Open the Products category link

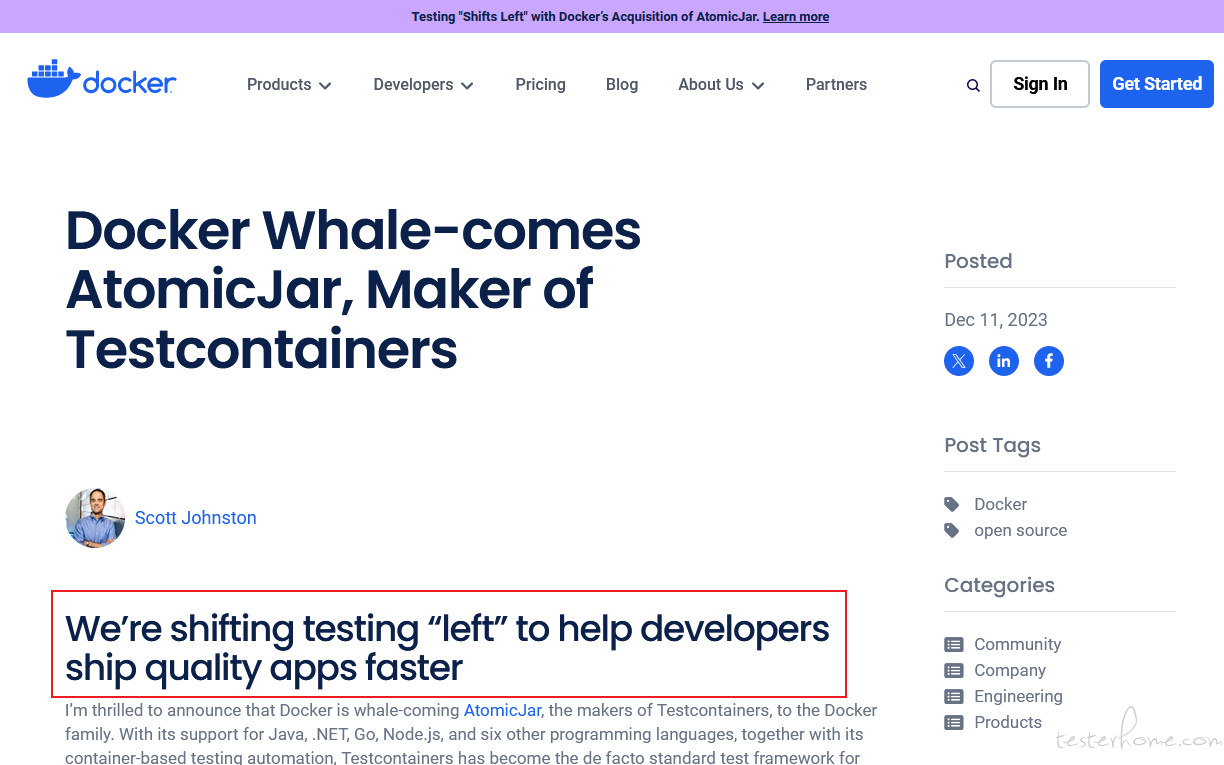(1008, 722)
